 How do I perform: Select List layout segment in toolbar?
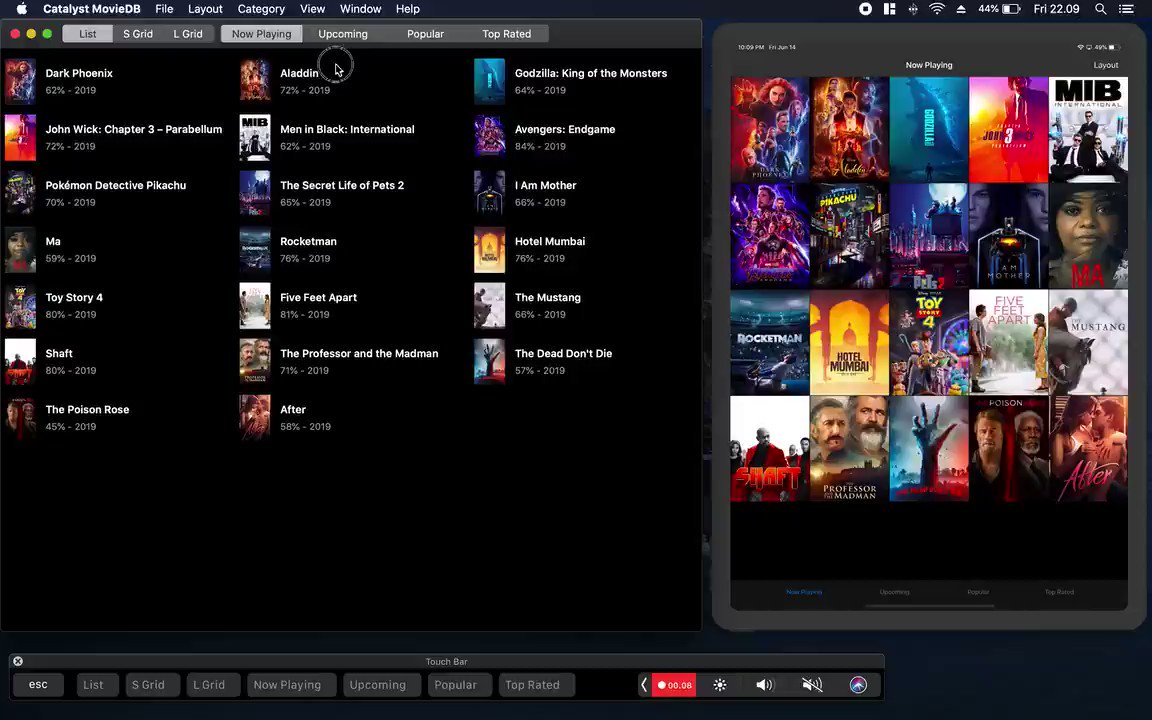pyautogui.click(x=87, y=34)
